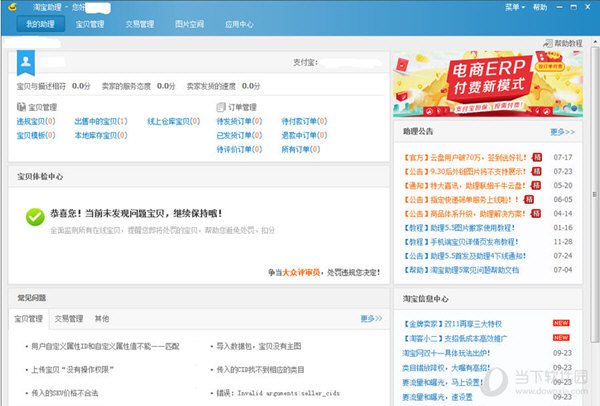The height and width of the screenshot is (406, 600).
Task: Click the scrollbar up arrow
Action: tap(595, 41)
